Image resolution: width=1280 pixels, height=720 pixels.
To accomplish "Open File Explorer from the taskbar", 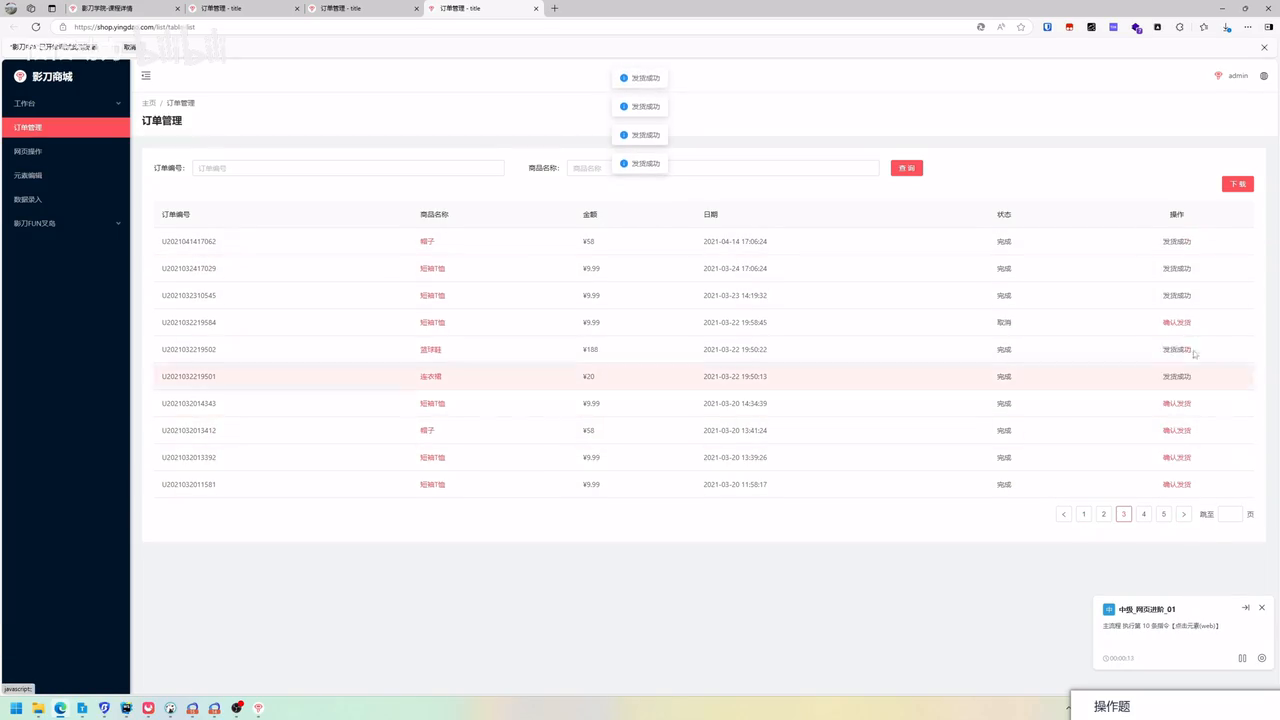I will 38,708.
